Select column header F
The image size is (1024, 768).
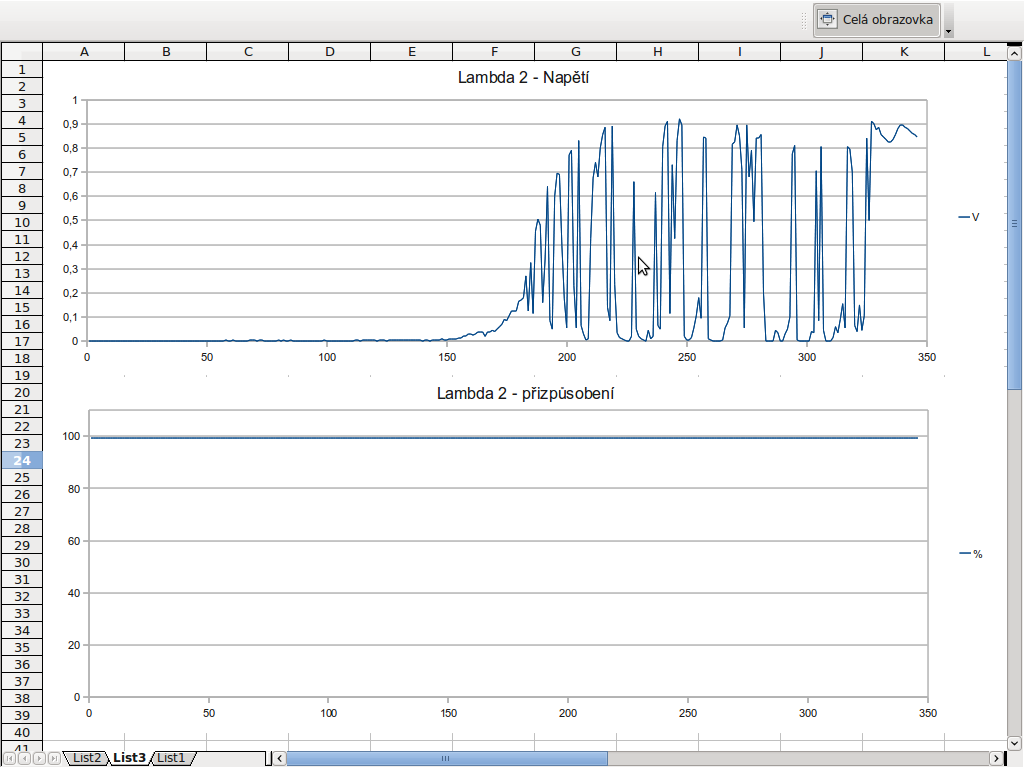coord(493,51)
